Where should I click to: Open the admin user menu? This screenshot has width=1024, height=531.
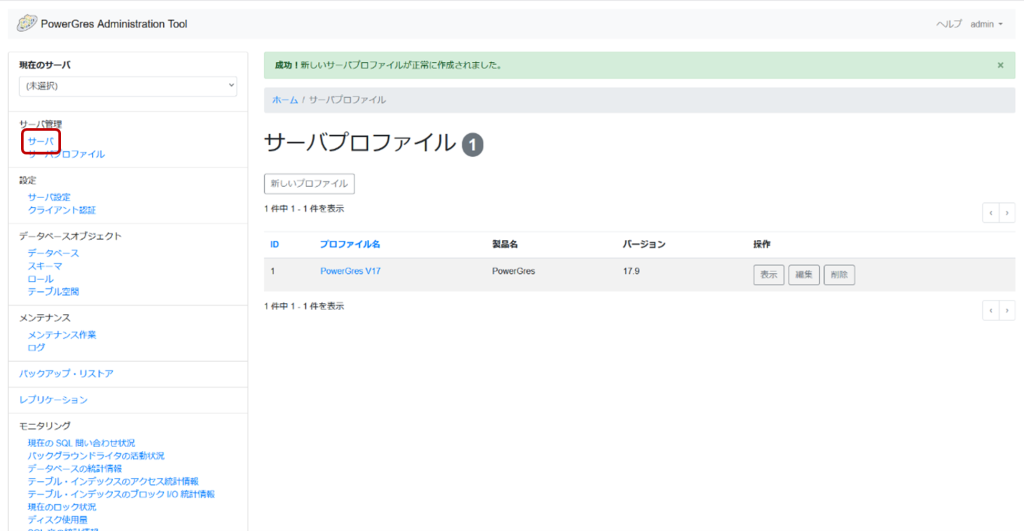point(986,24)
